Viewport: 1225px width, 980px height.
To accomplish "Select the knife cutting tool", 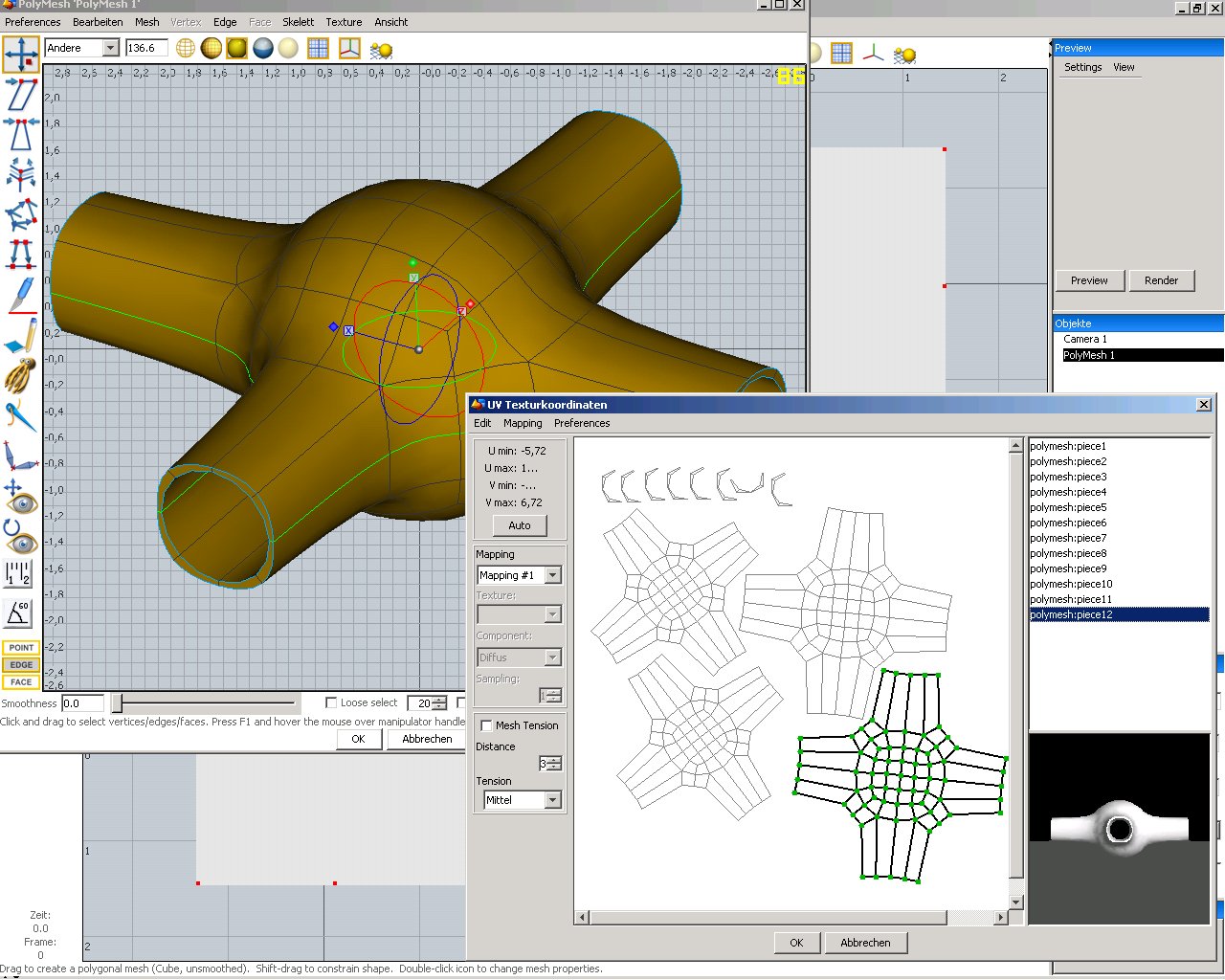I will point(21,295).
